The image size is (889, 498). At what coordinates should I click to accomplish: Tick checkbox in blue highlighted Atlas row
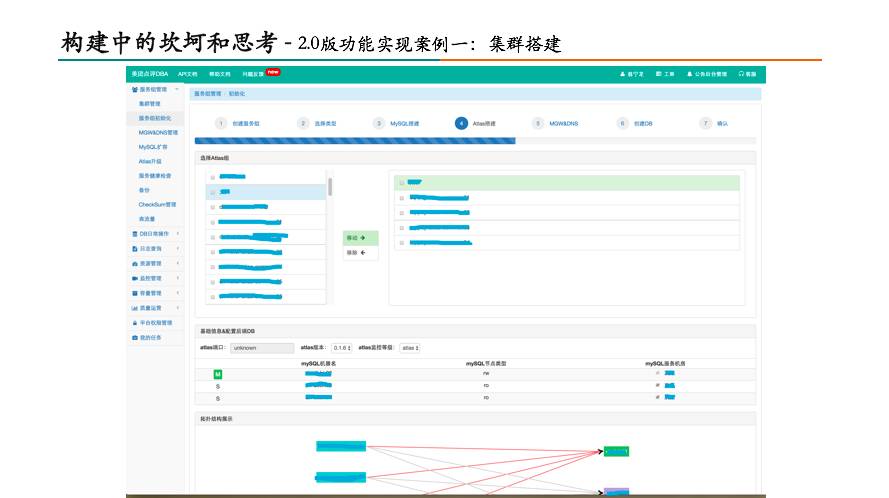point(213,192)
